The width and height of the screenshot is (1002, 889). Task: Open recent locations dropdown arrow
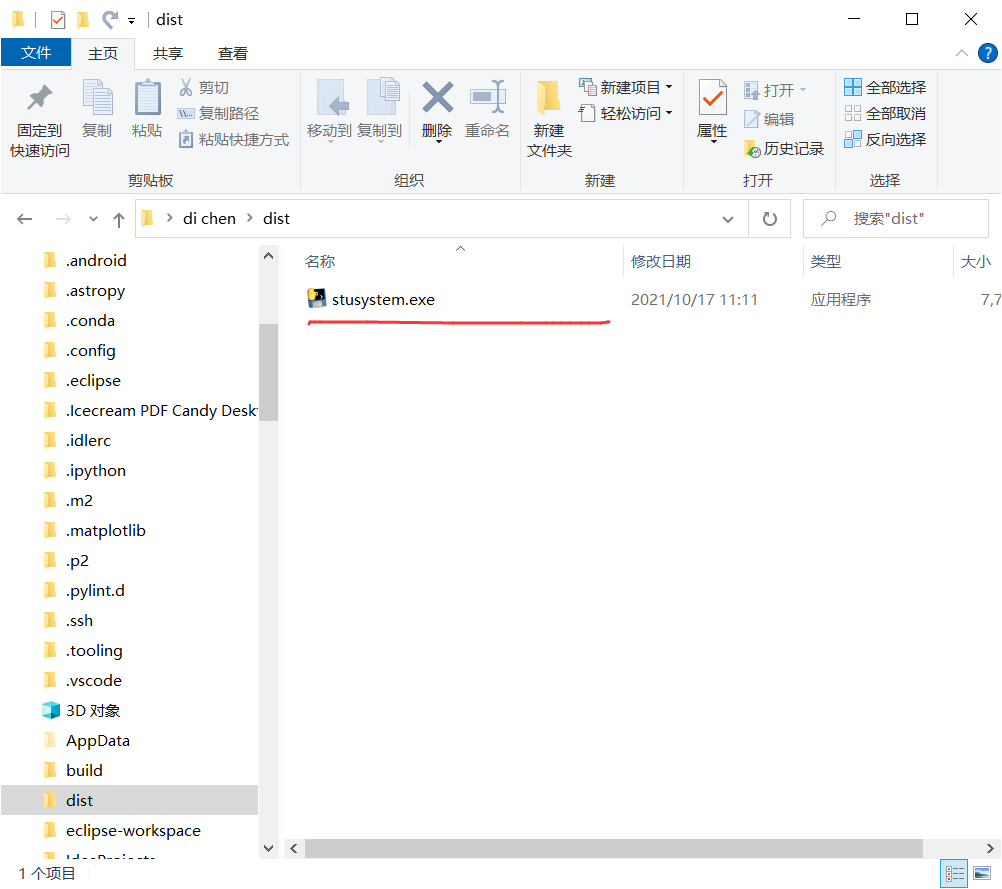pyautogui.click(x=93, y=219)
